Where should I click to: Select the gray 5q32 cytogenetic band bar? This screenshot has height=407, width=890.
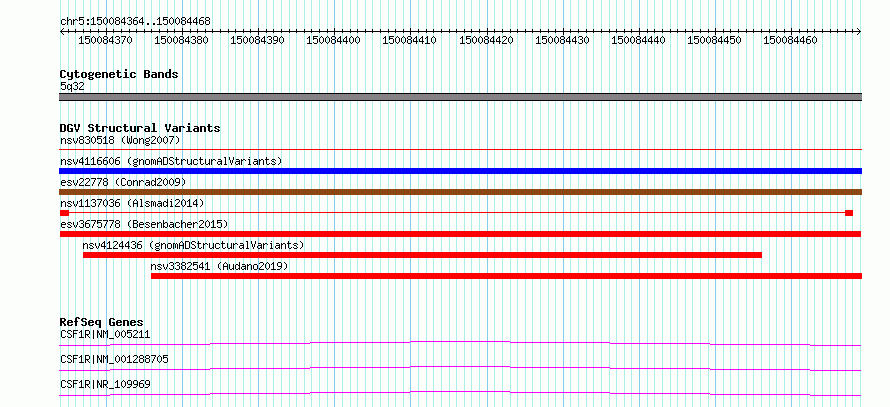click(461, 96)
